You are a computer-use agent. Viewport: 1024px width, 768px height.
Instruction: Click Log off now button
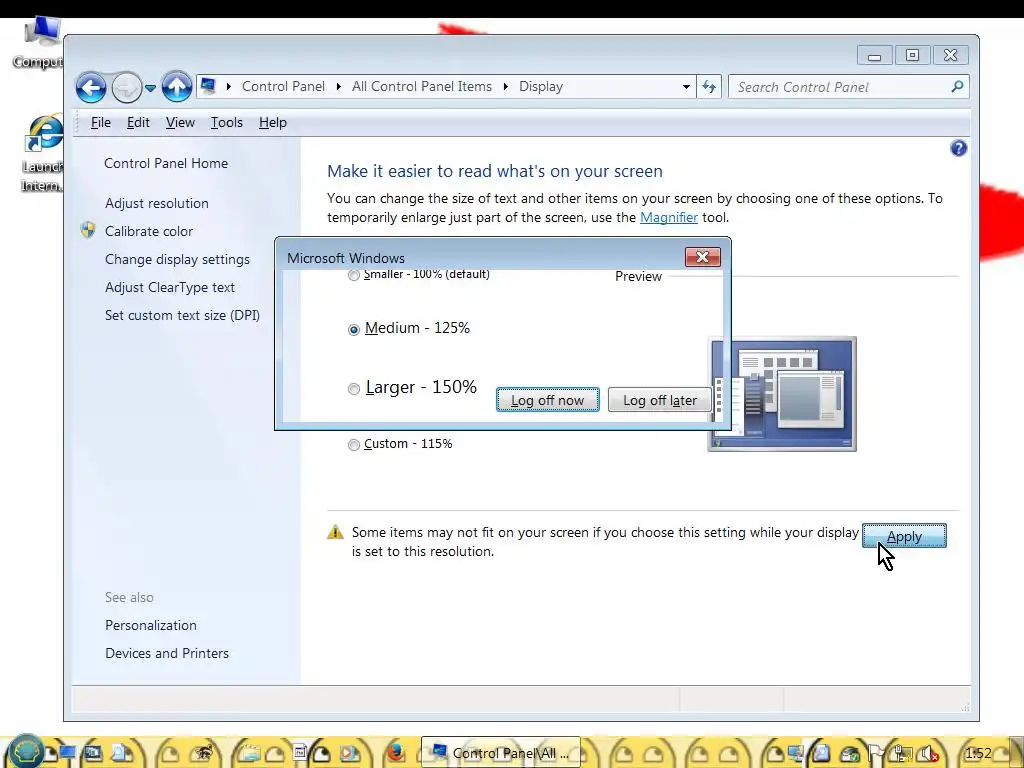pyautogui.click(x=547, y=400)
